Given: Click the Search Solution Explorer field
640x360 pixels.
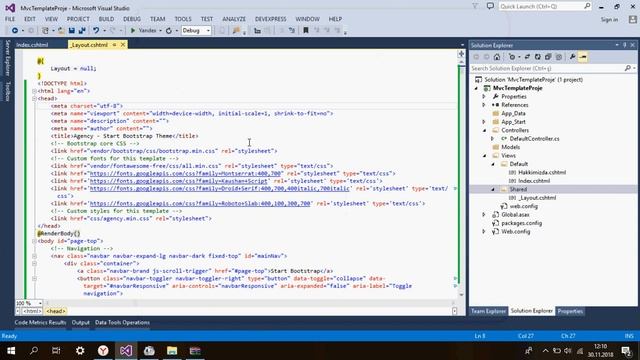Looking at the screenshot, I should point(547,69).
